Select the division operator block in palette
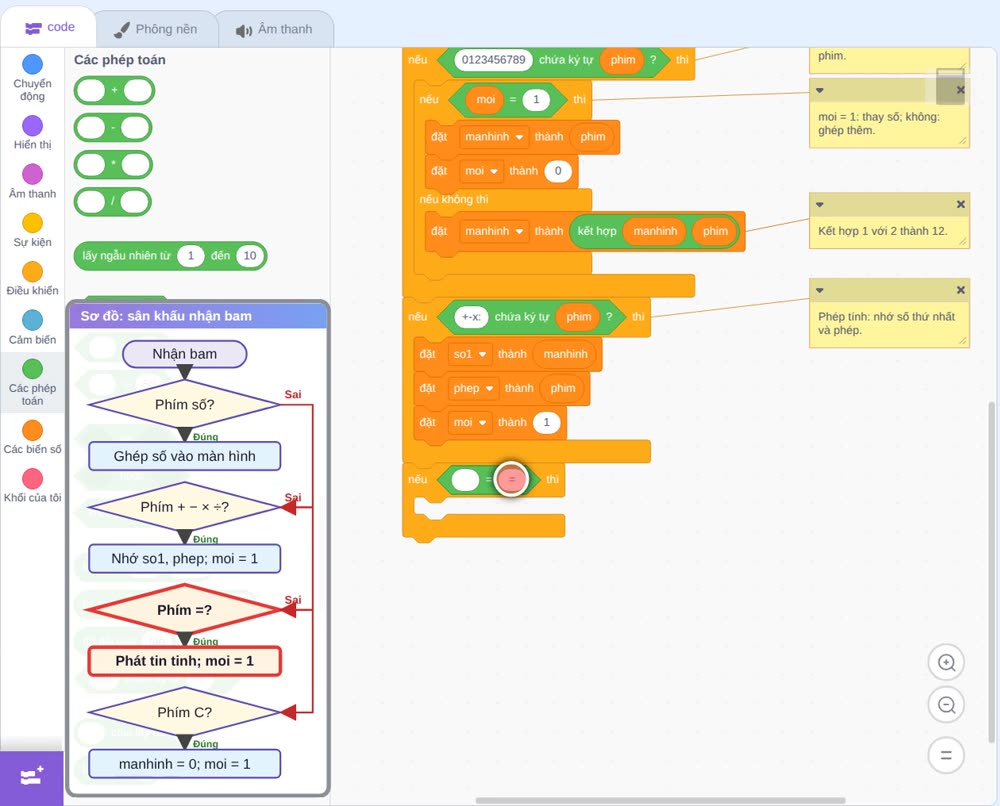Image resolution: width=1000 pixels, height=806 pixels. tap(113, 202)
